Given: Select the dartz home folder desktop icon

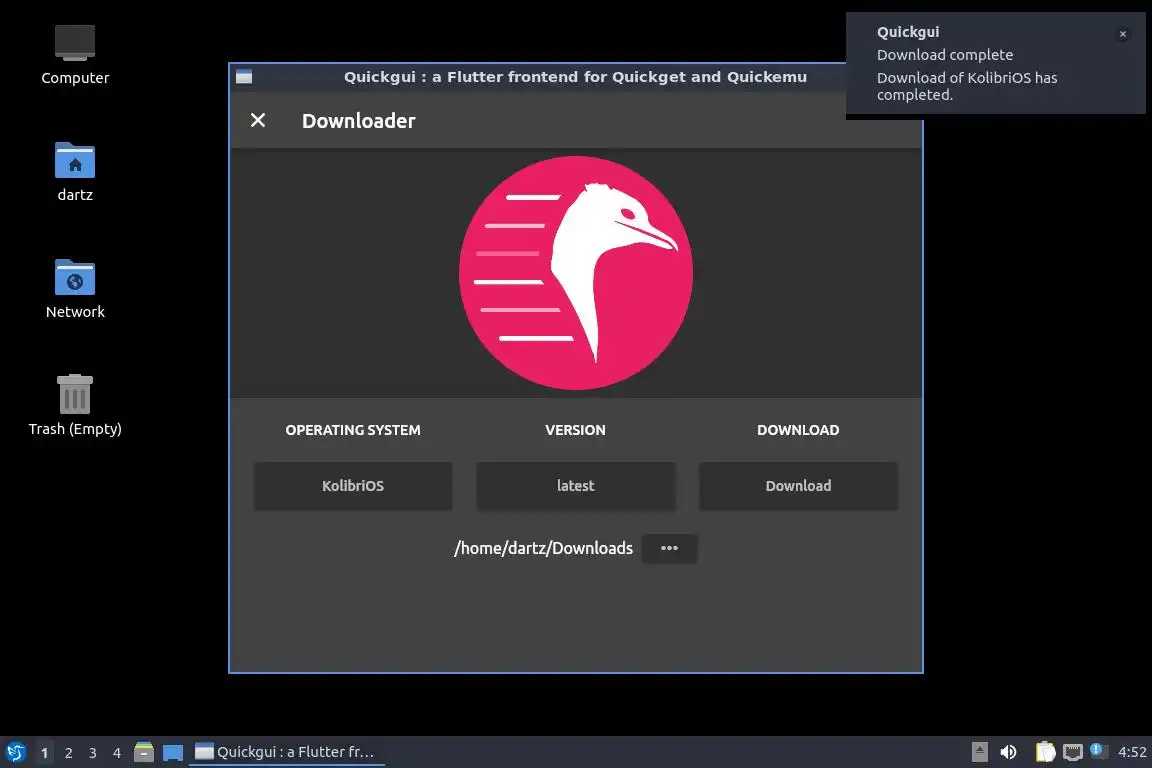Looking at the screenshot, I should [75, 172].
